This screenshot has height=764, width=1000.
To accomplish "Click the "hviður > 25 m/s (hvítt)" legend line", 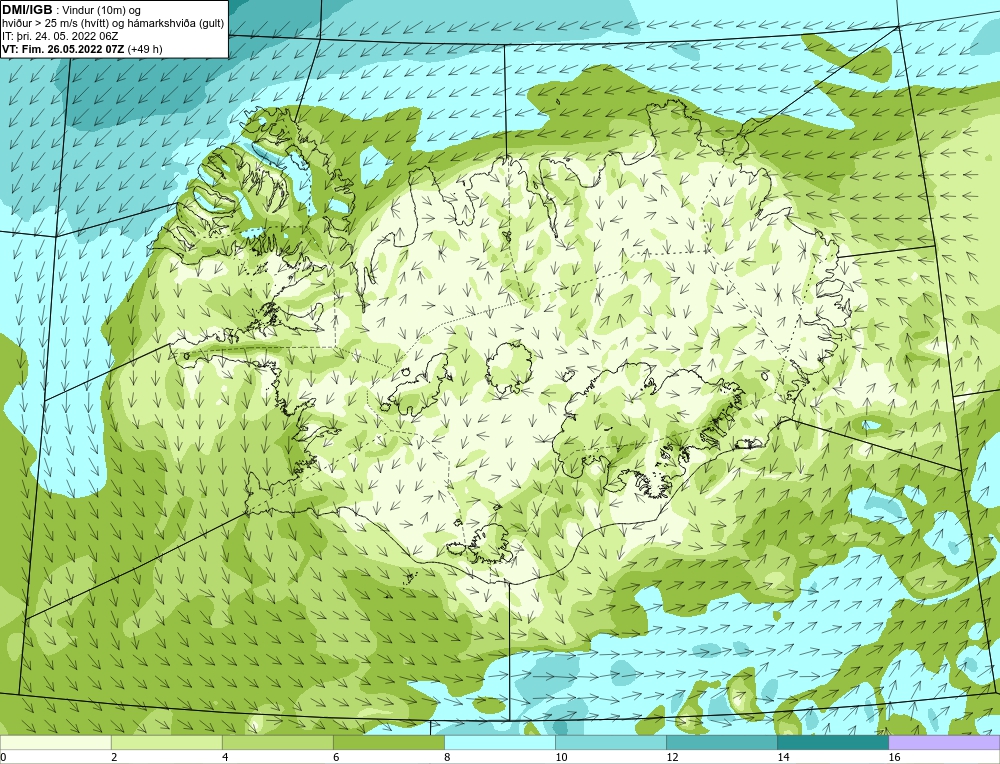I will point(54,24).
